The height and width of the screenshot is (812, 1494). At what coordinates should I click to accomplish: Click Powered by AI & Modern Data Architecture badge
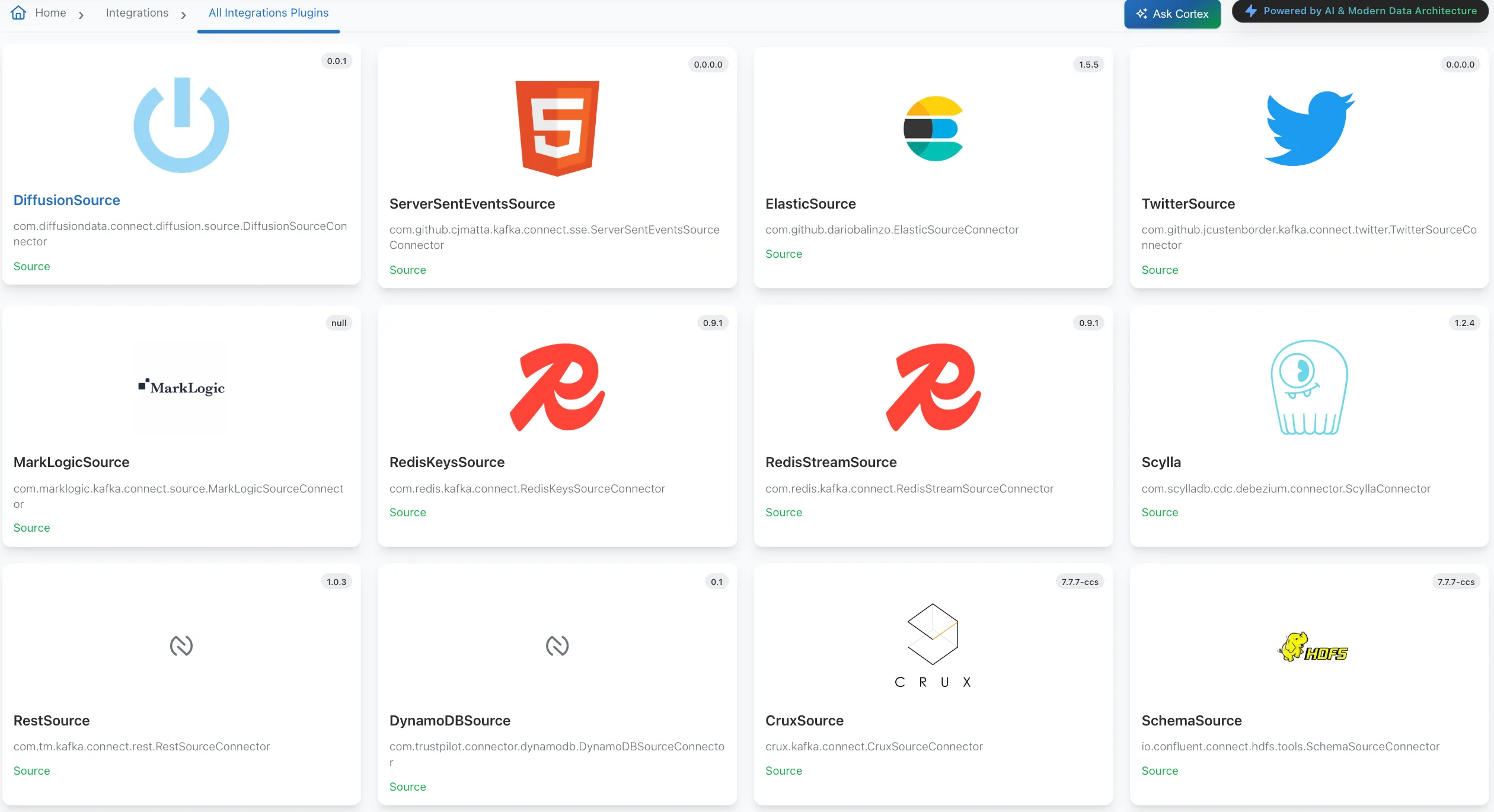coord(1361,11)
